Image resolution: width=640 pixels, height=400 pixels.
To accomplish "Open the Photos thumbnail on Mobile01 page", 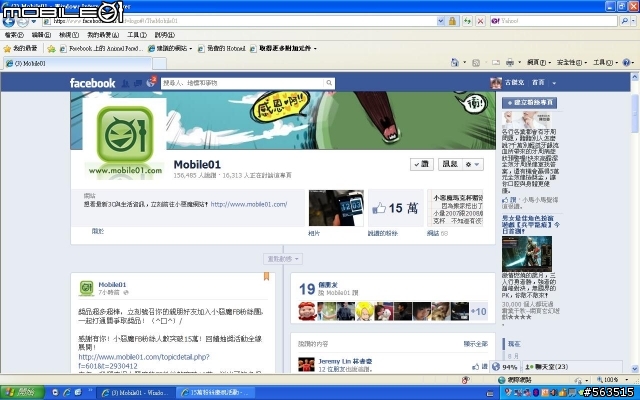I will click(x=336, y=208).
